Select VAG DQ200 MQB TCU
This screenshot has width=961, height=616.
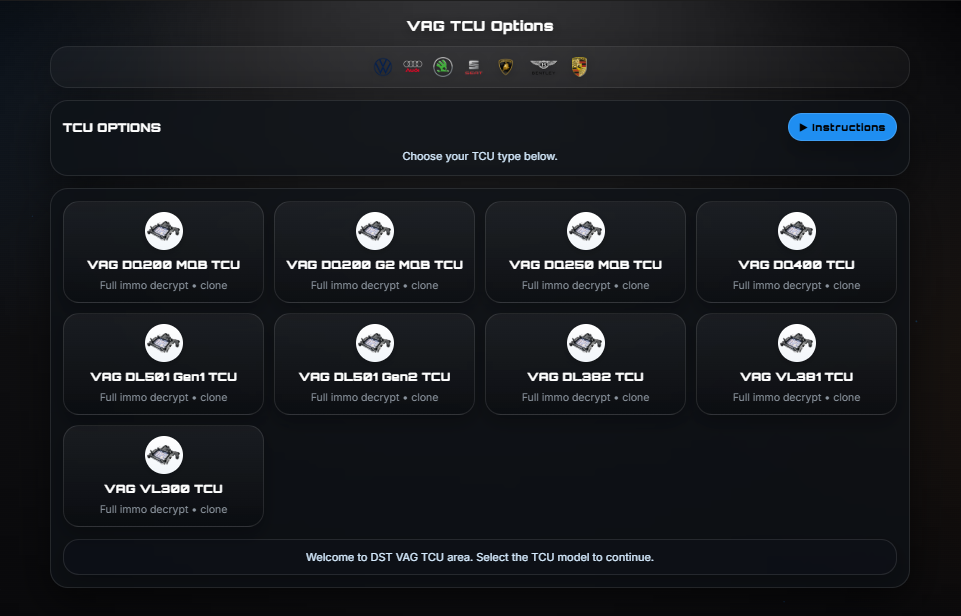(x=163, y=251)
